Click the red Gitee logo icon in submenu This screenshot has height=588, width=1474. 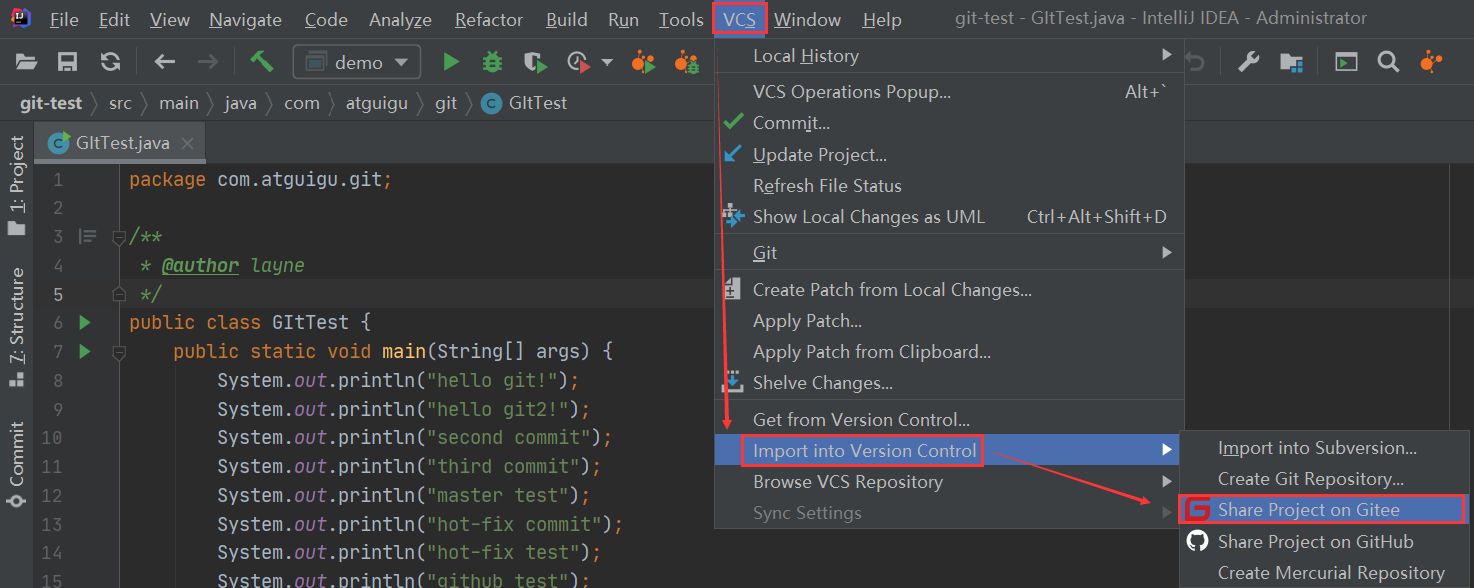point(1197,510)
